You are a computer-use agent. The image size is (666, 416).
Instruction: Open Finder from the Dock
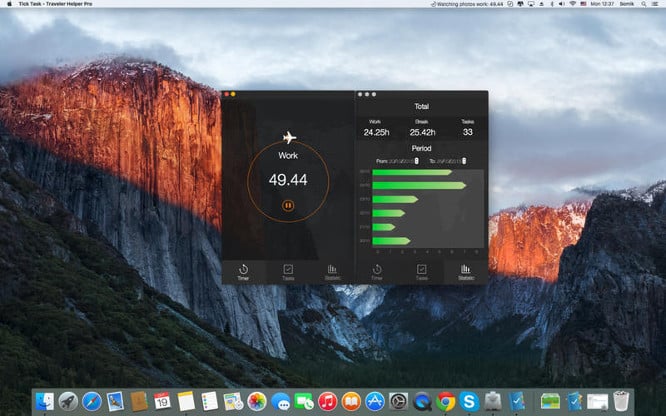pyautogui.click(x=44, y=401)
